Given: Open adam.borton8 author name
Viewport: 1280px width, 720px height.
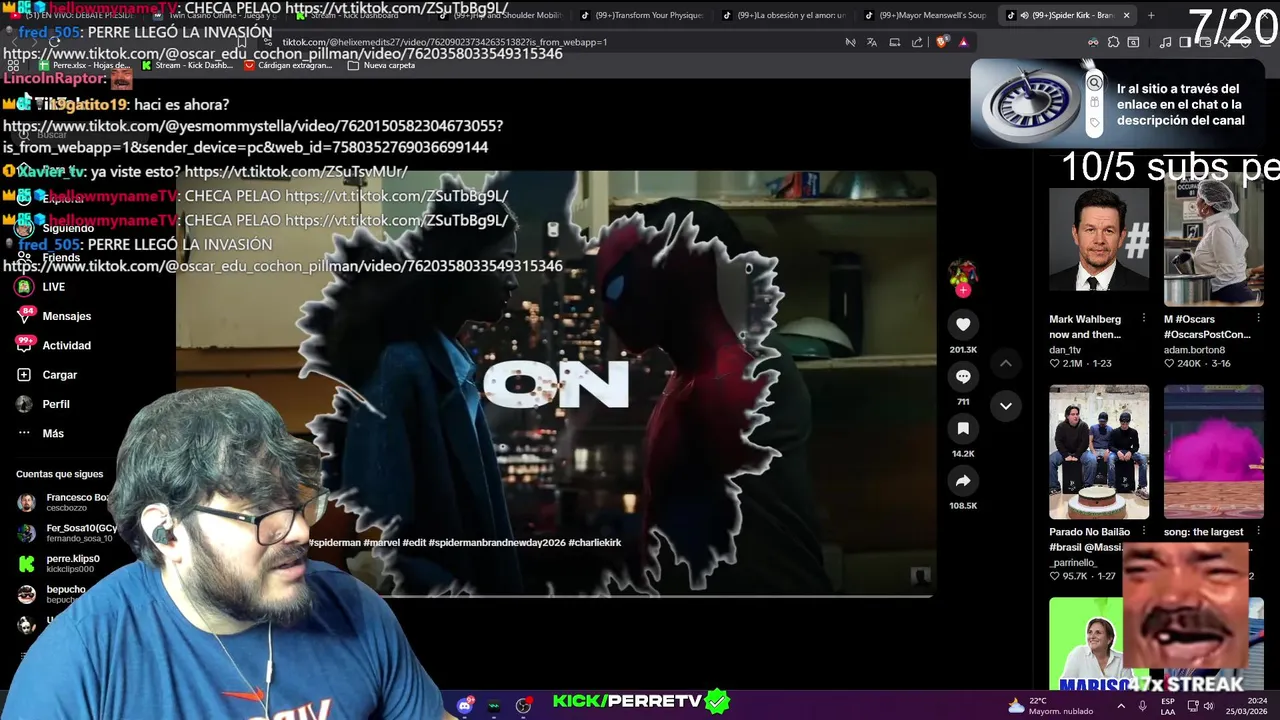Looking at the screenshot, I should (x=1194, y=350).
